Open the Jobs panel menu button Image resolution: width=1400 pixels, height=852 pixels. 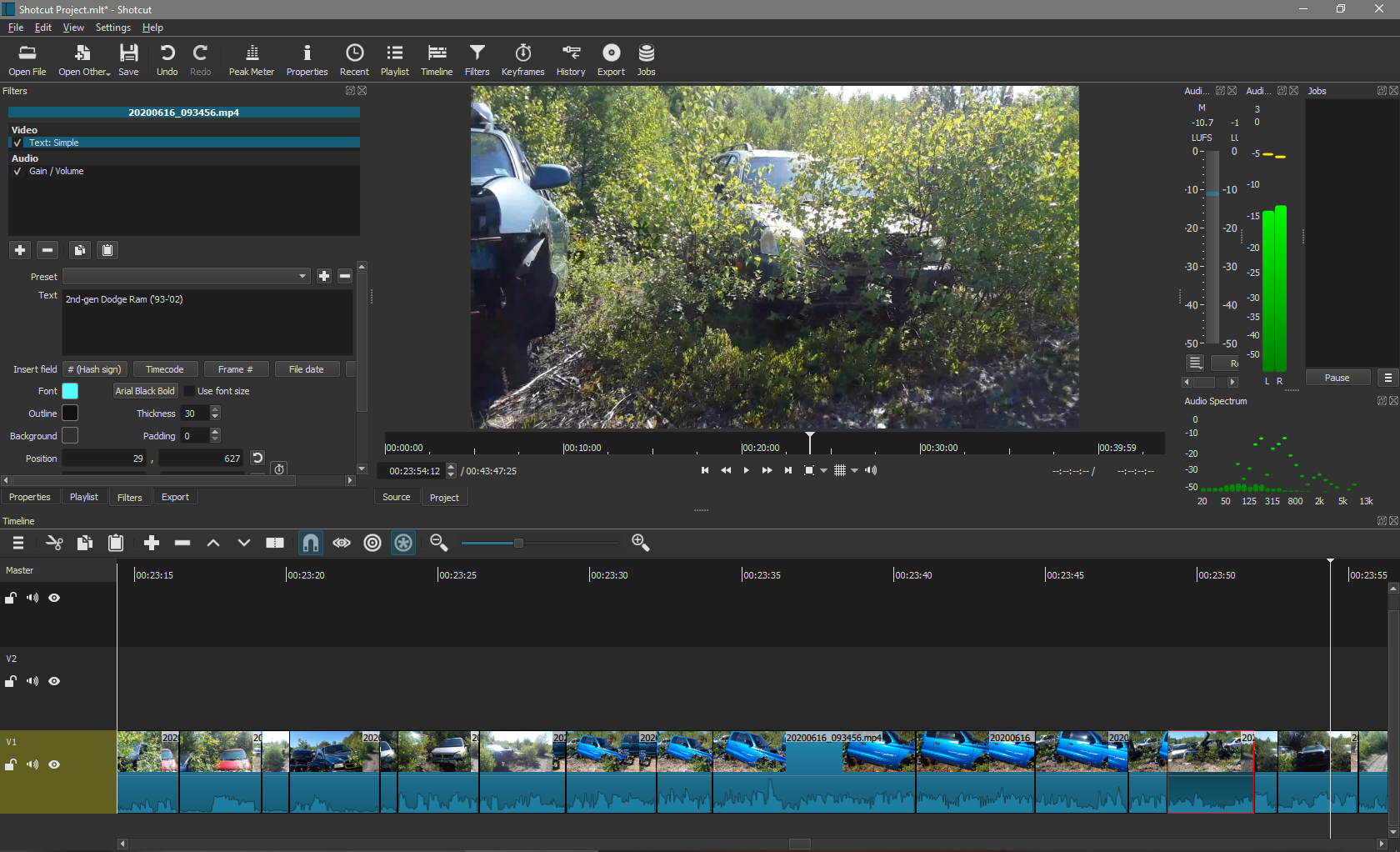tap(1387, 378)
